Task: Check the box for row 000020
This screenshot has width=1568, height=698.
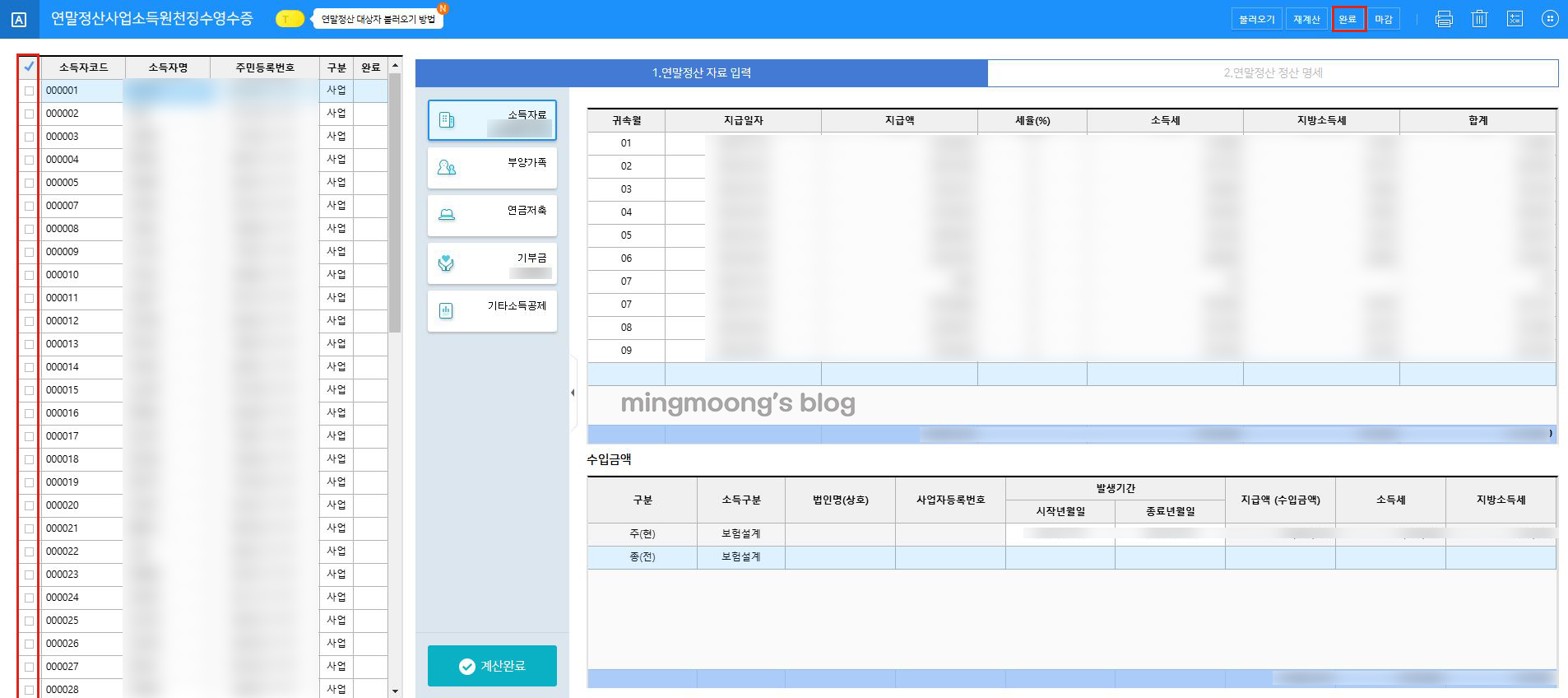Action: [29, 505]
